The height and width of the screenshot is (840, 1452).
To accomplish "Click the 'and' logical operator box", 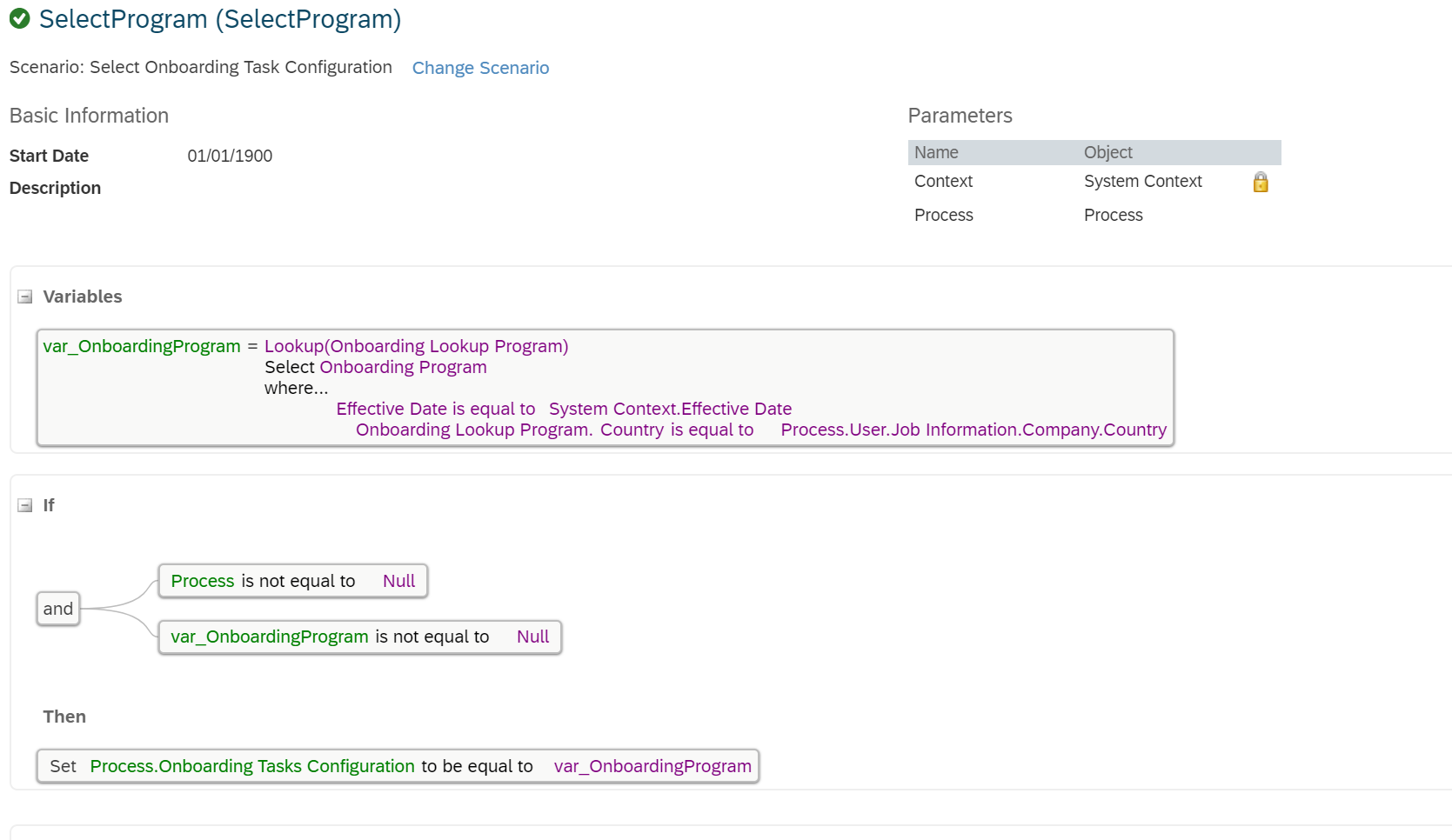I will 58,609.
